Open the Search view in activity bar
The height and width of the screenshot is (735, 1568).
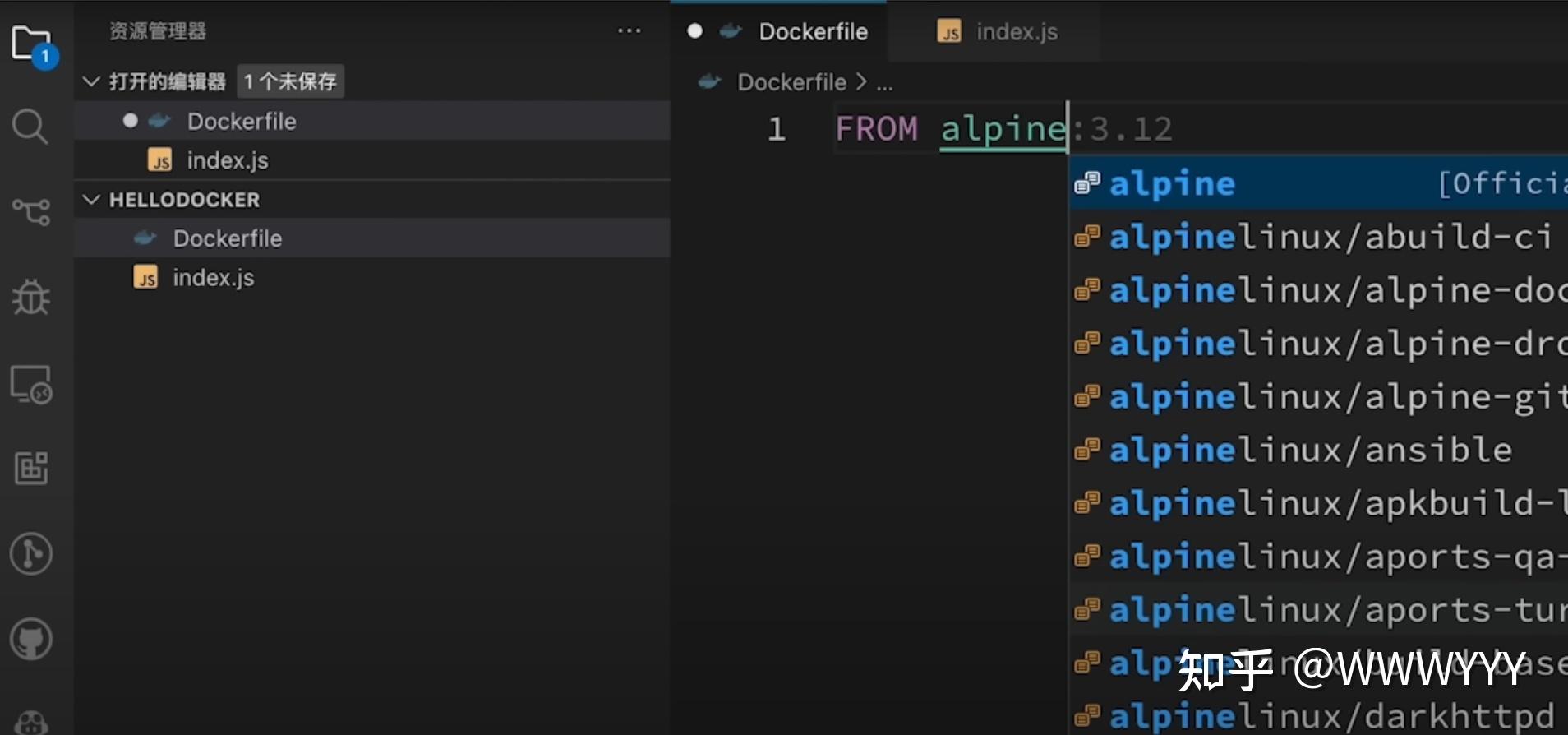30,127
